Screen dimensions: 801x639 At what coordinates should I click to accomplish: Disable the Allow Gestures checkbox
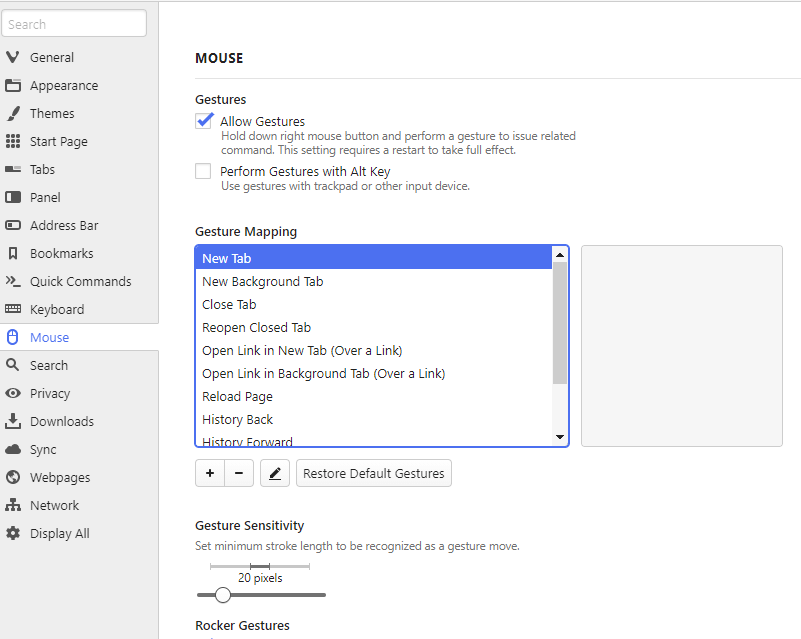[x=204, y=121]
